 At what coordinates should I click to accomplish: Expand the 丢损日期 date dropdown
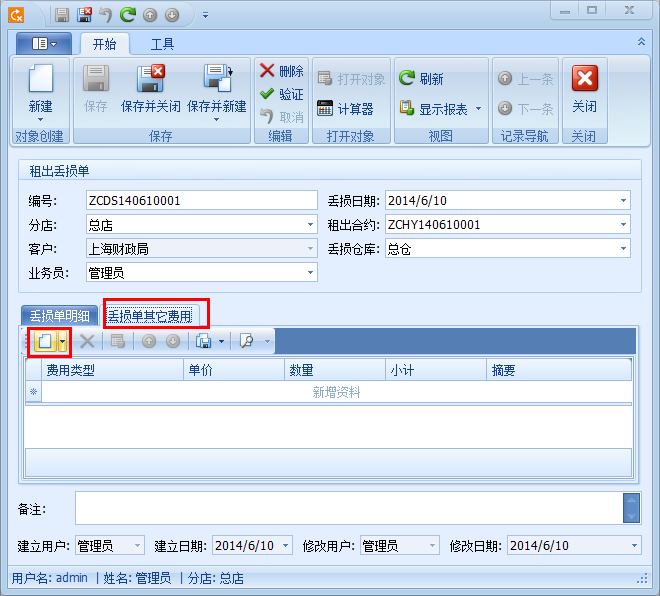(x=623, y=200)
